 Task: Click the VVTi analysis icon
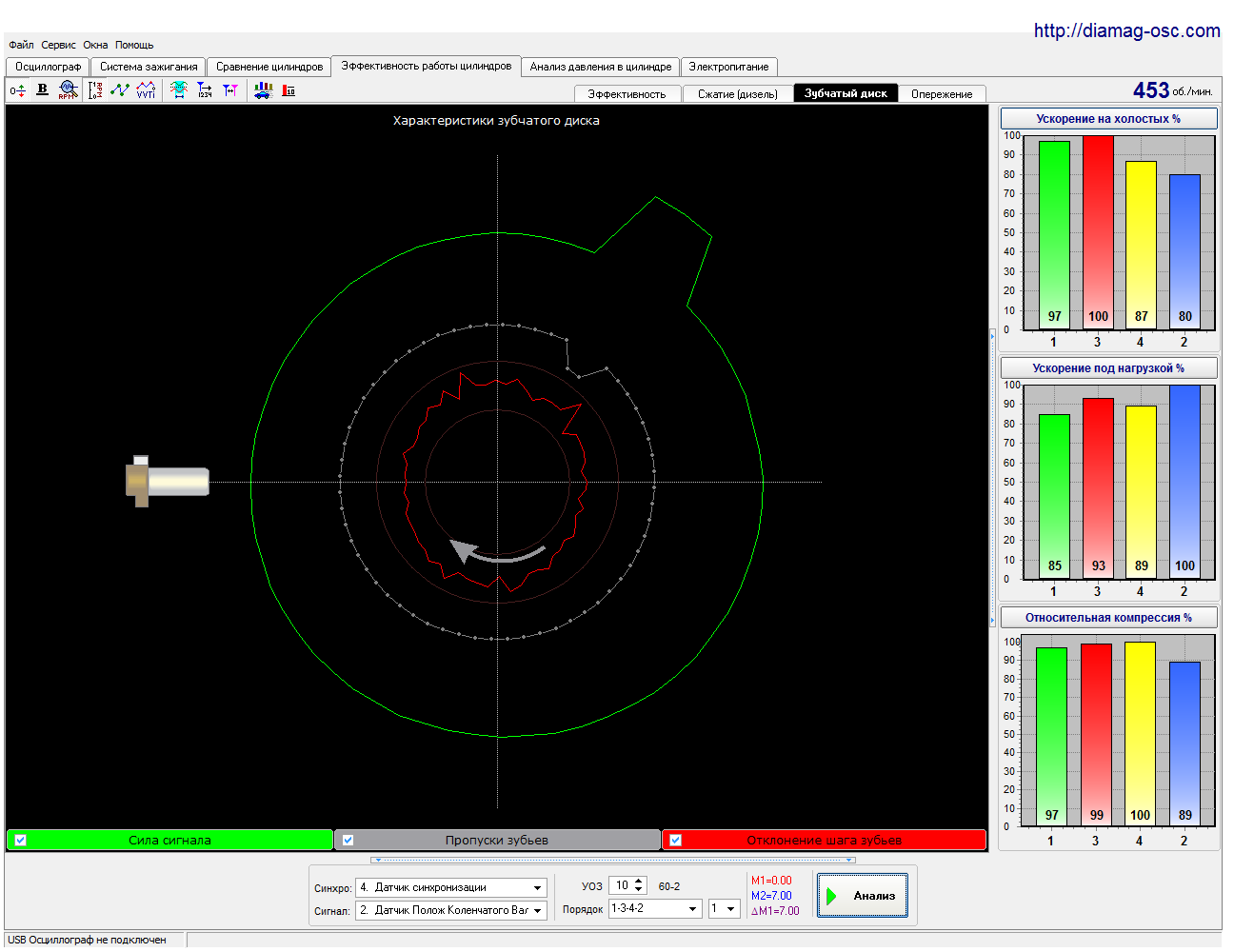pyautogui.click(x=146, y=89)
